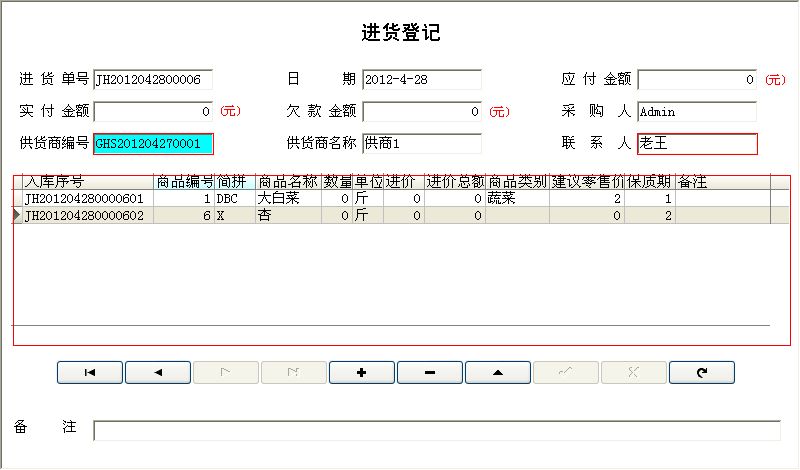The image size is (800, 470).
Task: Click the highlighted 供货商编号 field
Action: point(153,144)
